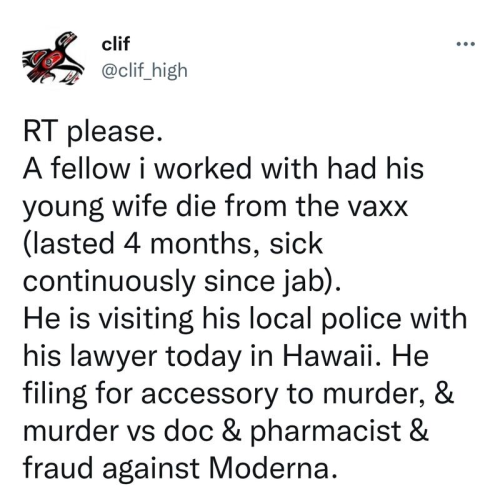Open the clif display name profile link

[116, 44]
